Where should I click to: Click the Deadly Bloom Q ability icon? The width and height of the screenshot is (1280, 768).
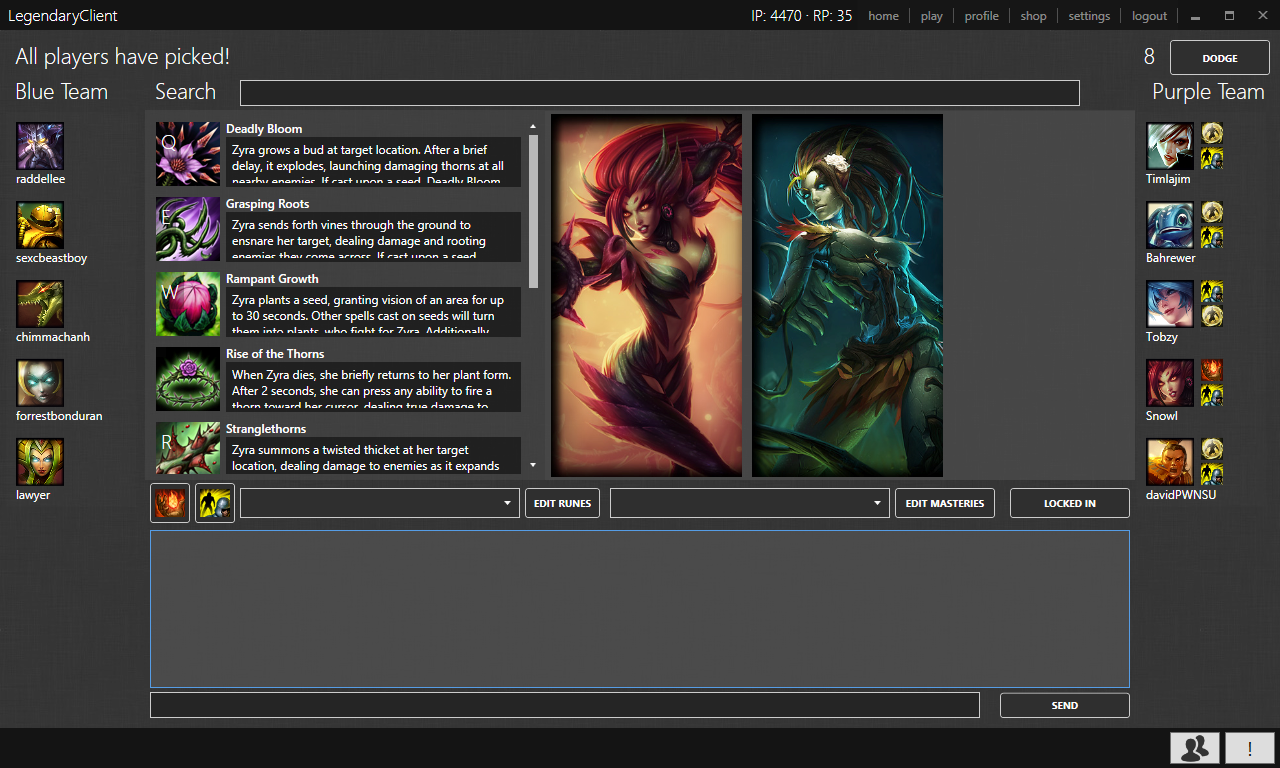point(188,154)
